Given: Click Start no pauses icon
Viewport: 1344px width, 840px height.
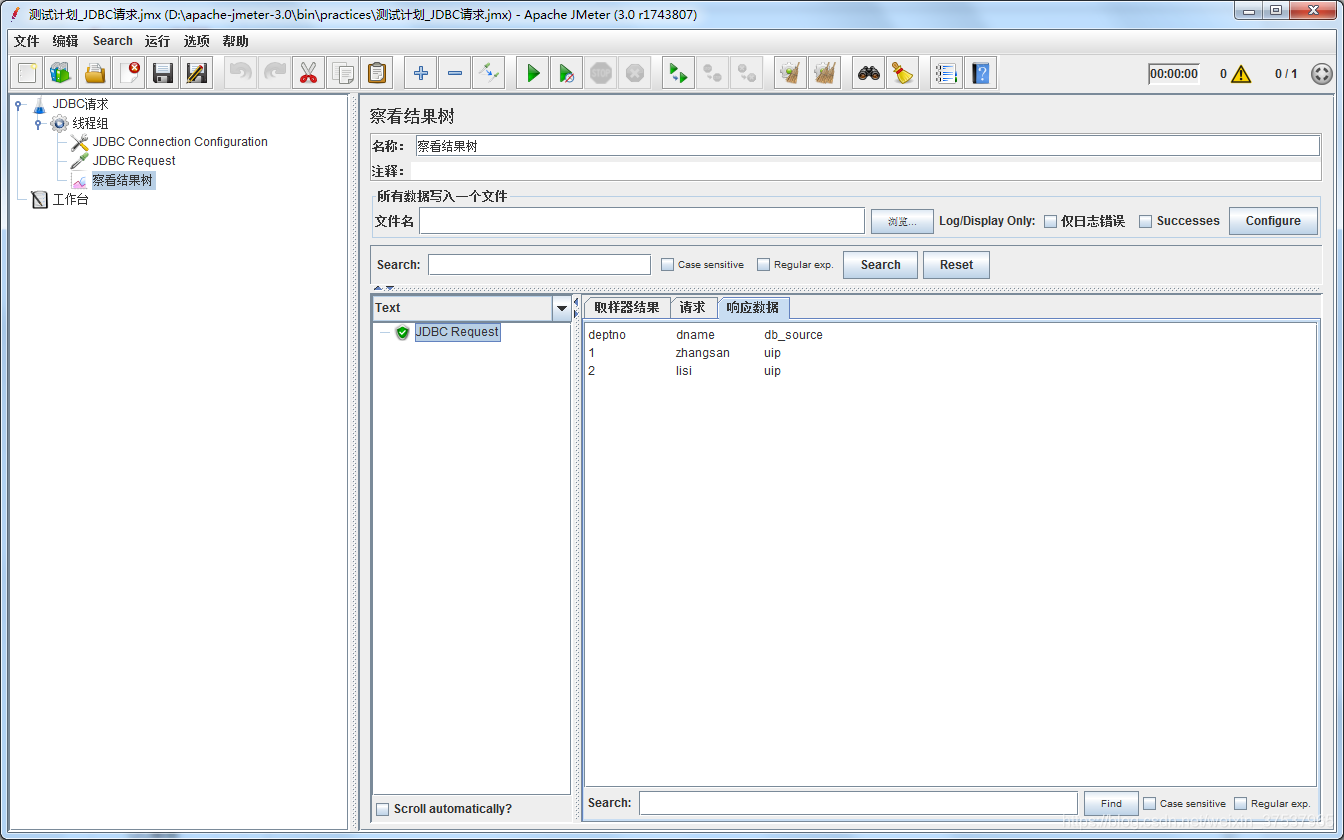Looking at the screenshot, I should coord(567,73).
